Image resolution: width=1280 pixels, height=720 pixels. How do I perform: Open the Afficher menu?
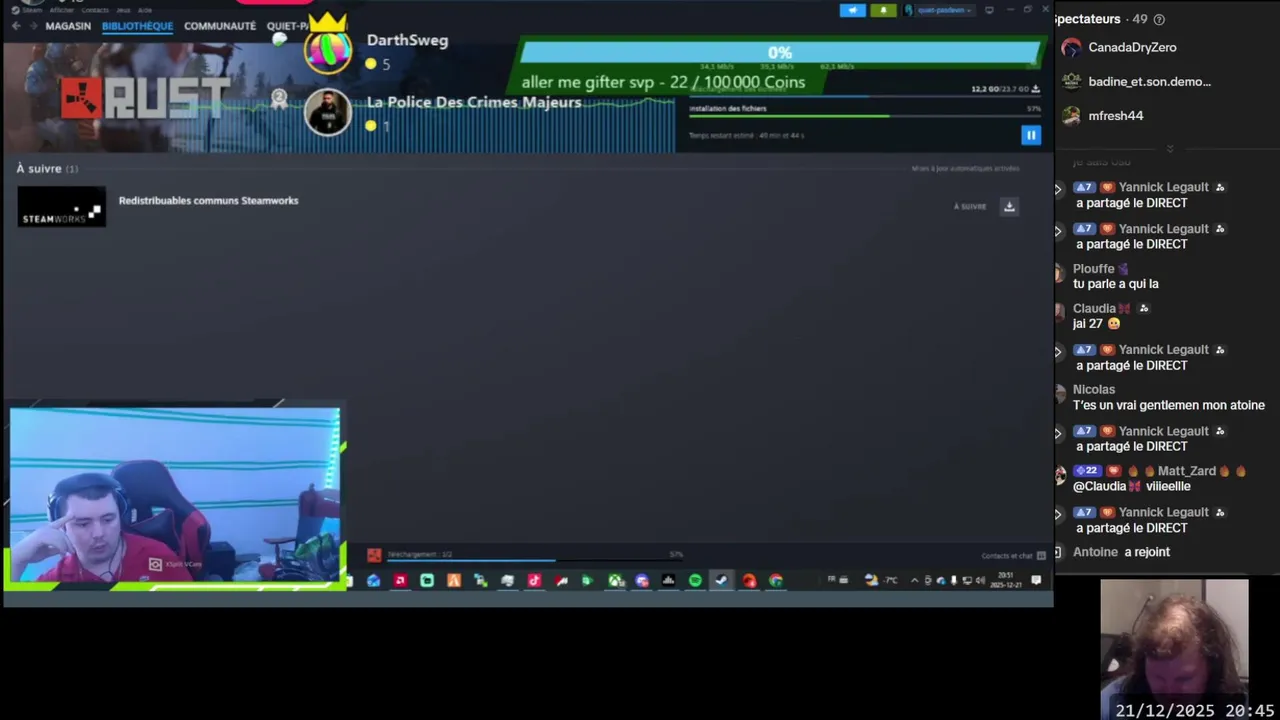(x=62, y=10)
